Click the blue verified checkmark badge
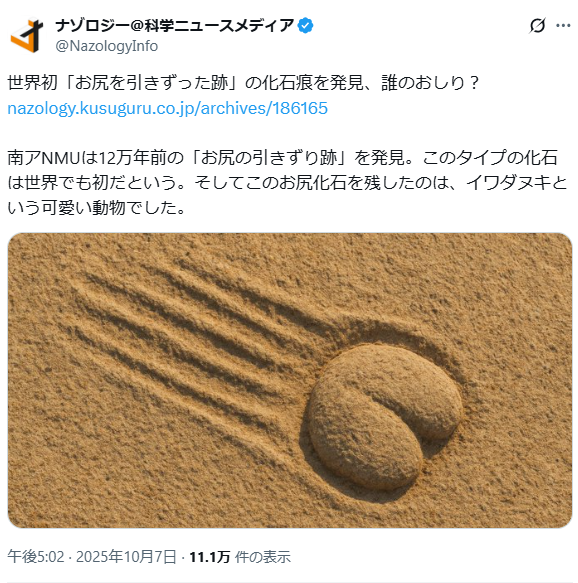The height and width of the screenshot is (583, 578). [x=306, y=26]
